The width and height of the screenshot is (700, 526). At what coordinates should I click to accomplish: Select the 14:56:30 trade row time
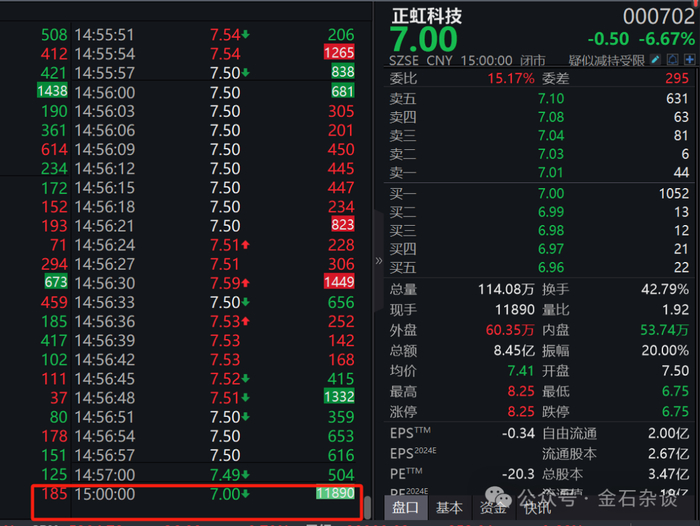click(104, 283)
